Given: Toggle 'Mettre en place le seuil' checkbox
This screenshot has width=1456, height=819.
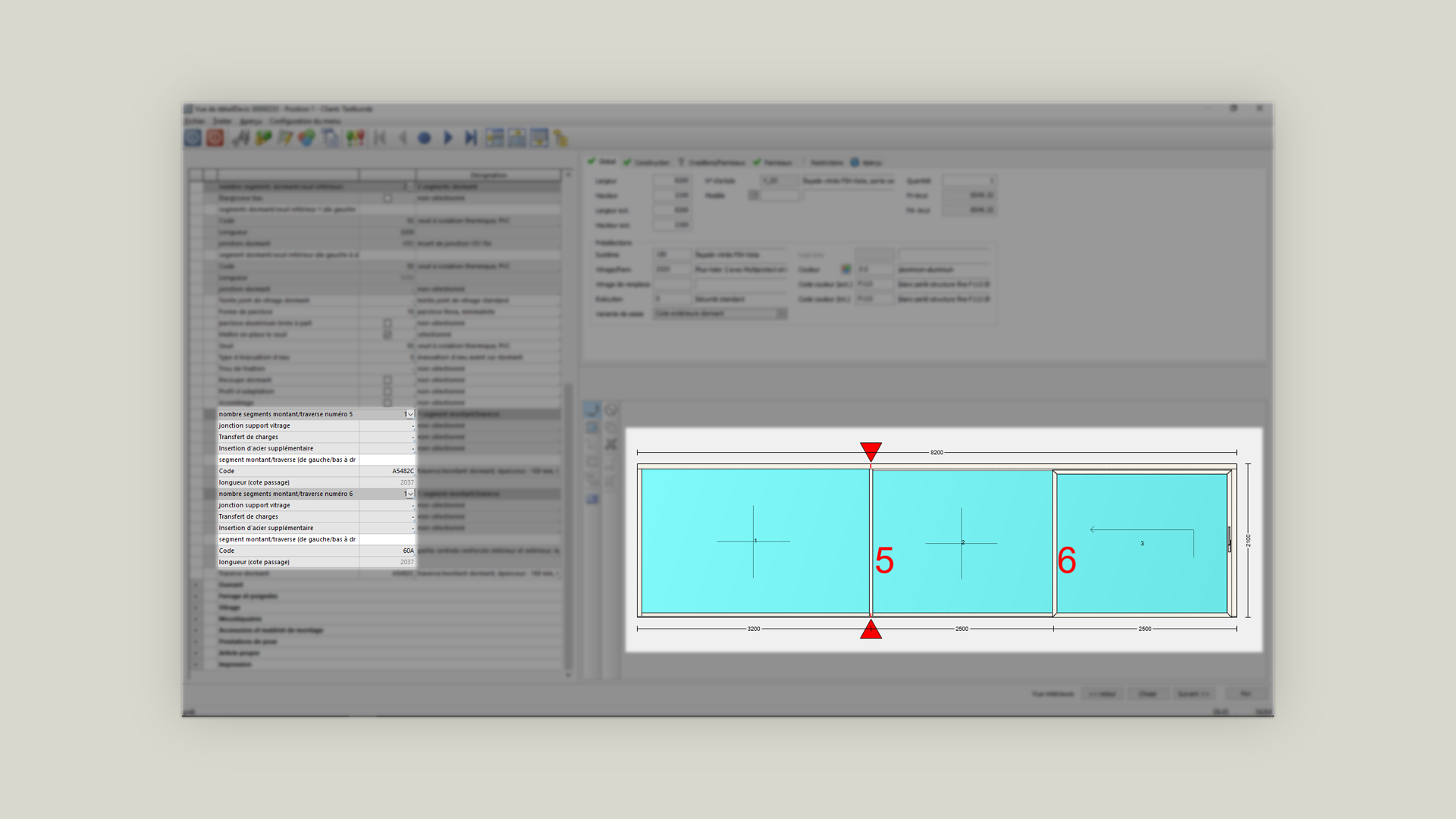Looking at the screenshot, I should [388, 334].
